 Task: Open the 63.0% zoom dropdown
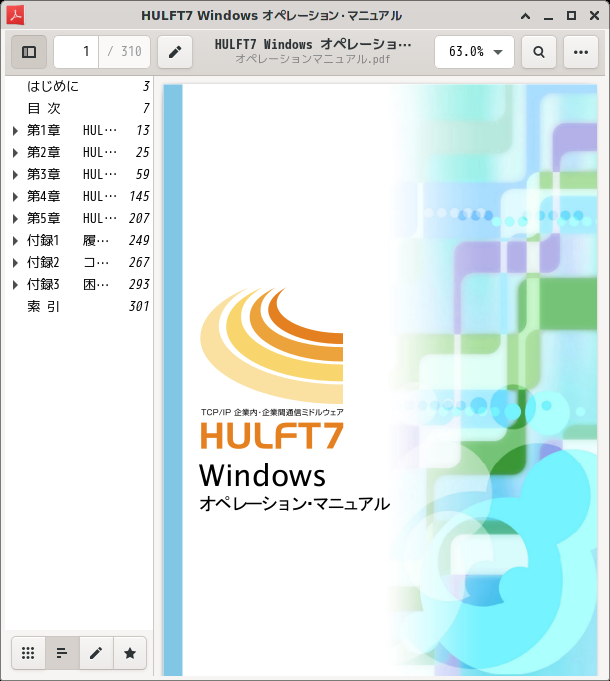474,52
